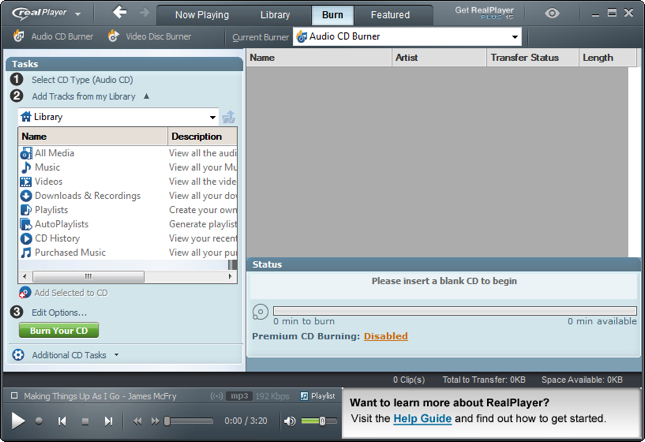
Task: Click the CD capacity progress bar
Action: (x=455, y=311)
